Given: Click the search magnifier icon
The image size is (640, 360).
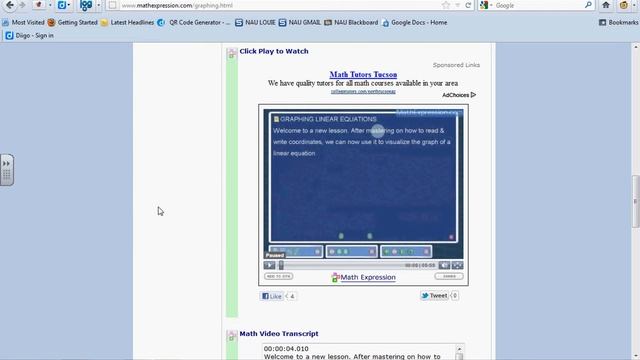Looking at the screenshot, I should pyautogui.click(x=588, y=5).
